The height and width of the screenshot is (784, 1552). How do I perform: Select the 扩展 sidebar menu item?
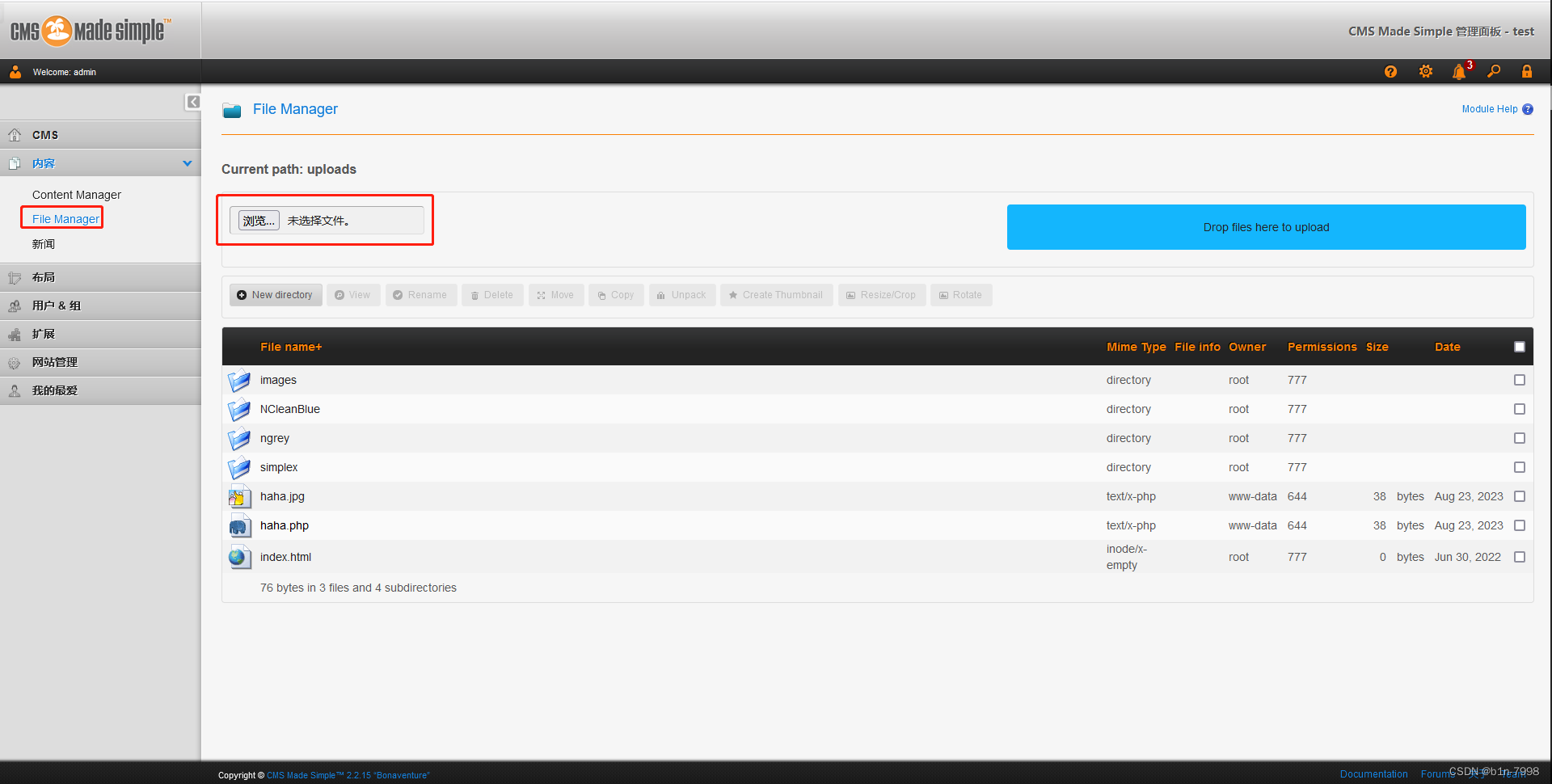coord(44,333)
